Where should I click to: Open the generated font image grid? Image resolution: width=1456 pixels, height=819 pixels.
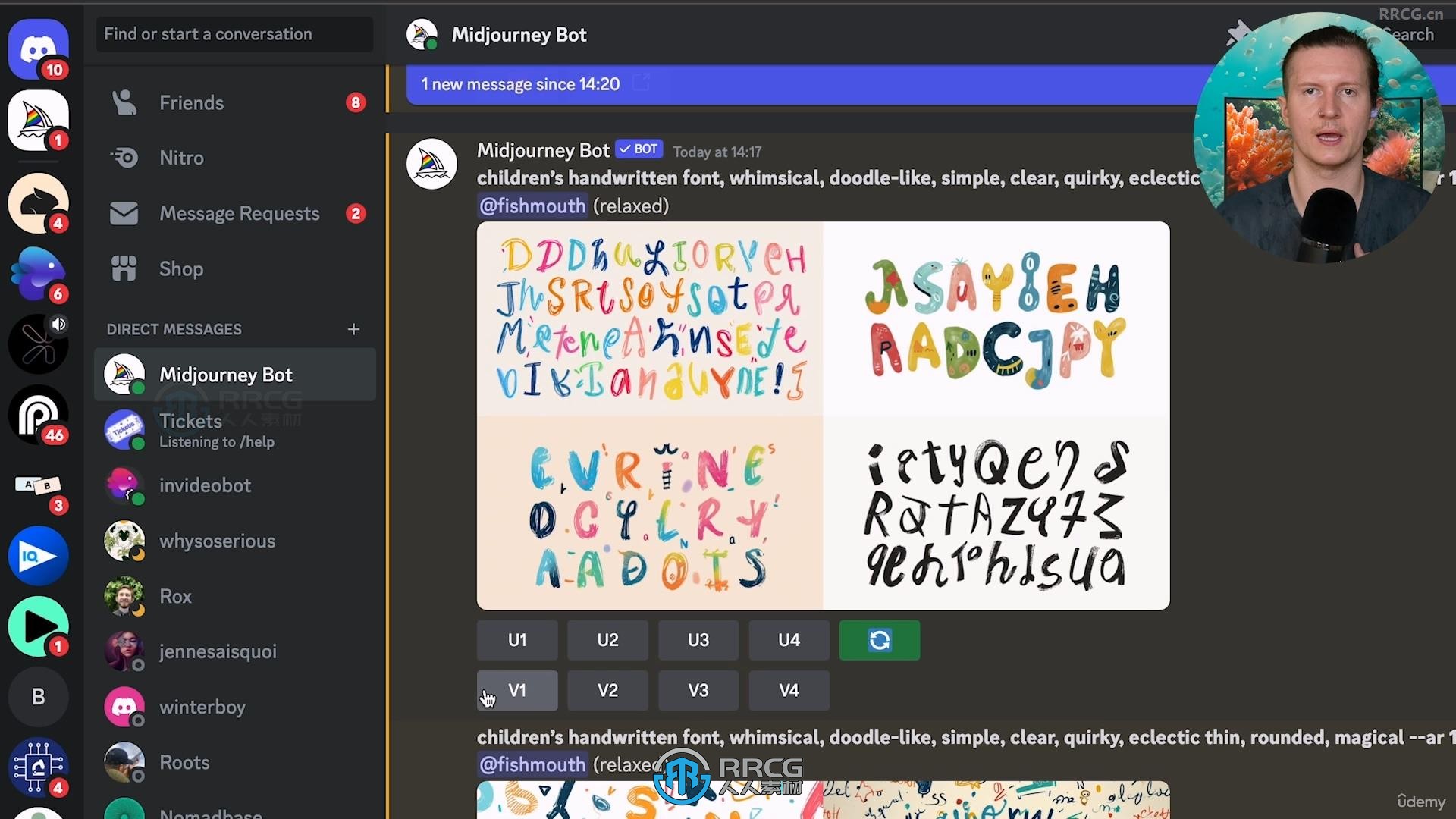(823, 416)
